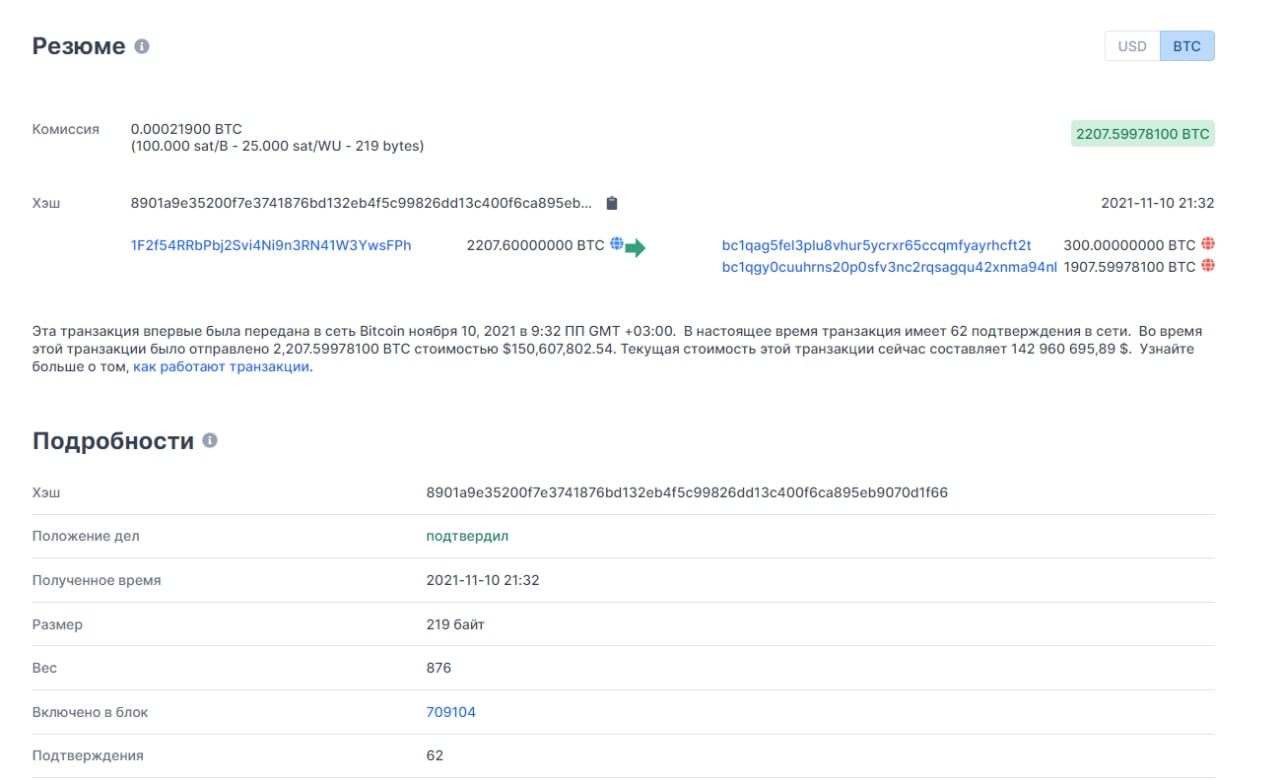Open block 709104 link
The image size is (1280, 780).
click(x=451, y=712)
